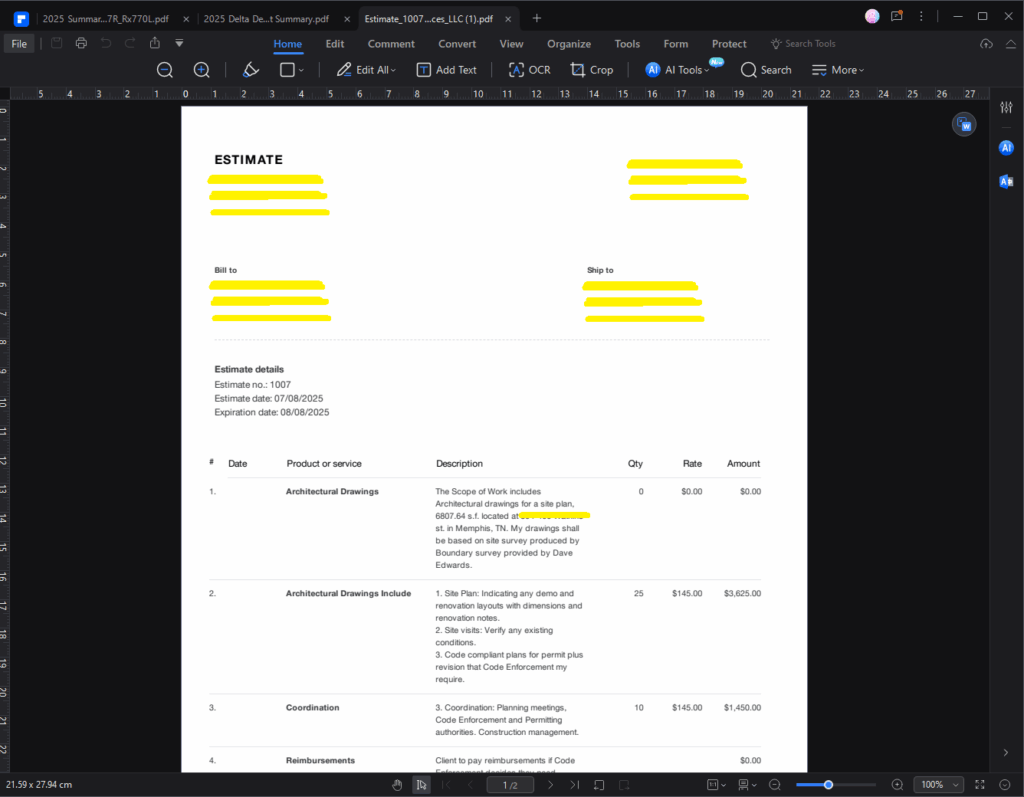Zoom out using status bar button
Screen dimensions: 1024x797
tap(775, 785)
